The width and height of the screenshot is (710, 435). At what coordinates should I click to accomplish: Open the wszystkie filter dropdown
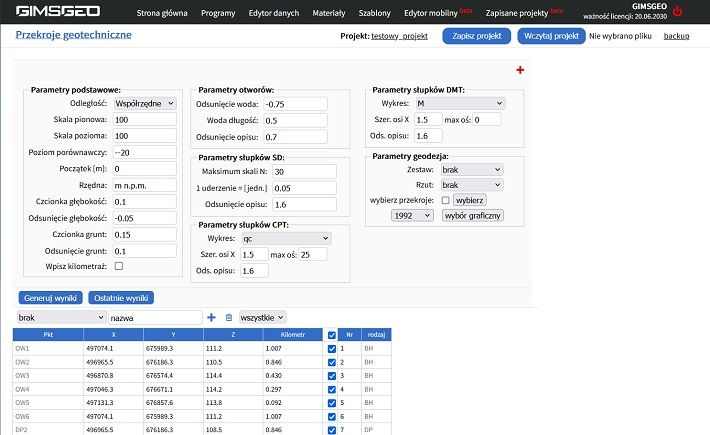coord(263,318)
